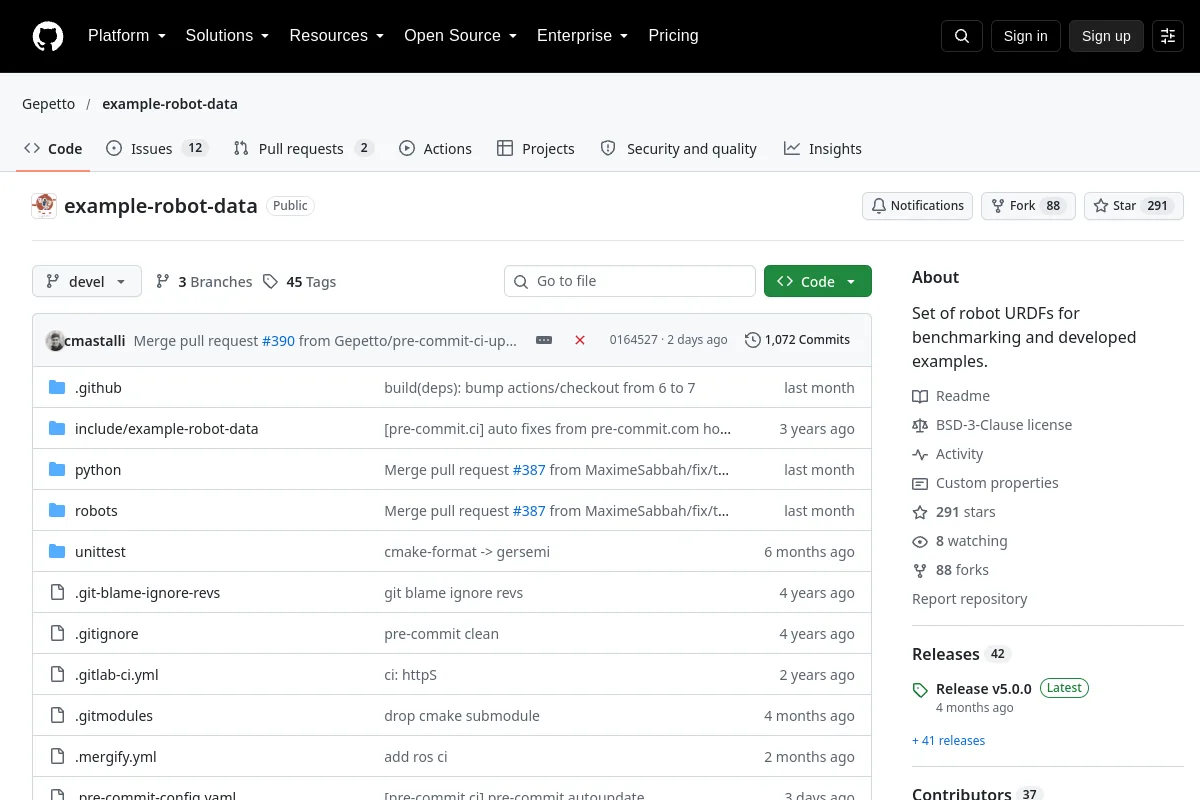Open the .github folder icon

pyautogui.click(x=57, y=388)
